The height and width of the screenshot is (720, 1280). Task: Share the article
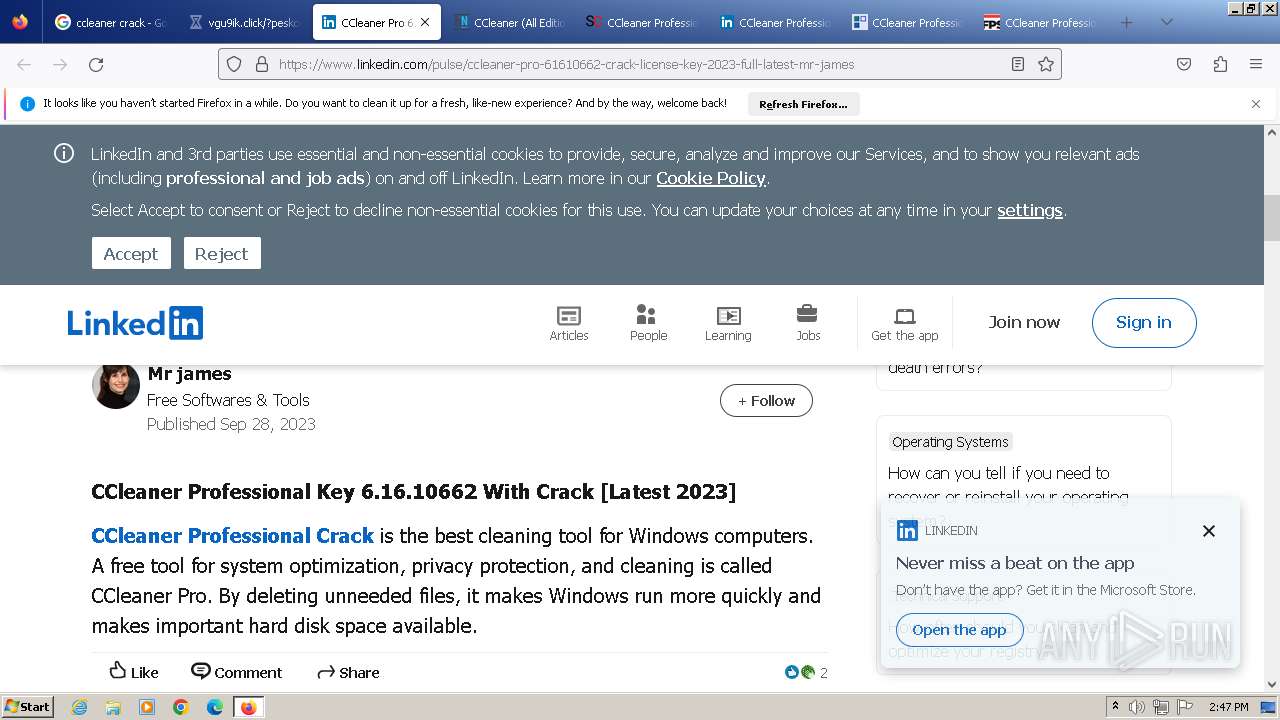[348, 672]
